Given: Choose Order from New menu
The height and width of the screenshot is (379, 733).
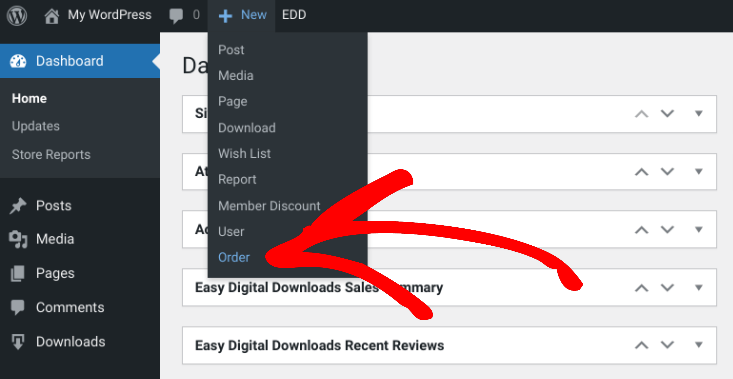Looking at the screenshot, I should [234, 257].
